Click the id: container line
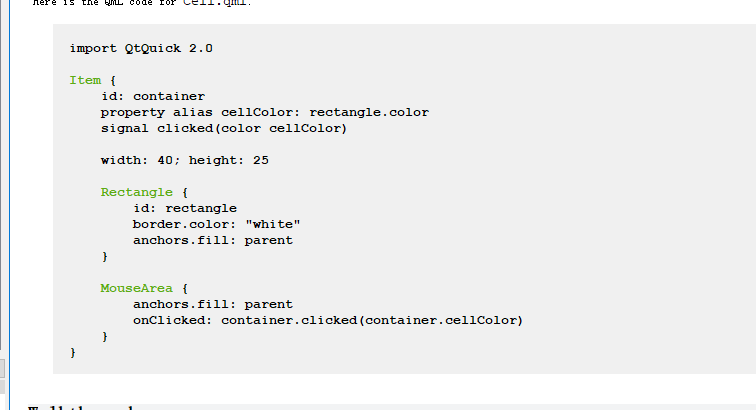Viewport: 756px width, 410px height. pyautogui.click(x=153, y=96)
